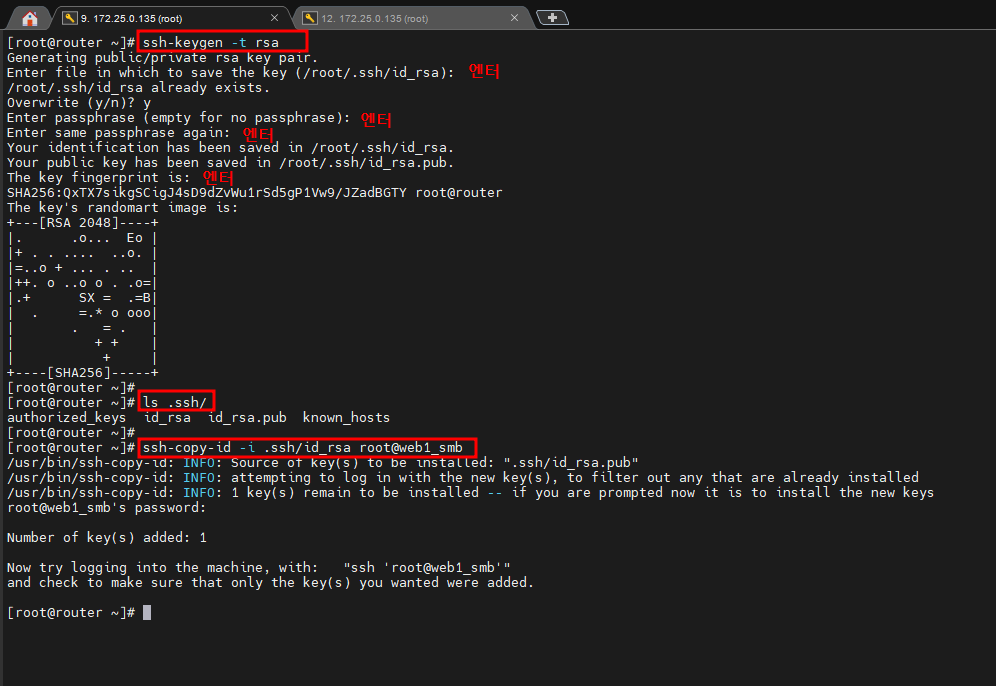Click the 'known_hosts' file name
Screen dimensions: 996x686
tap(346, 418)
